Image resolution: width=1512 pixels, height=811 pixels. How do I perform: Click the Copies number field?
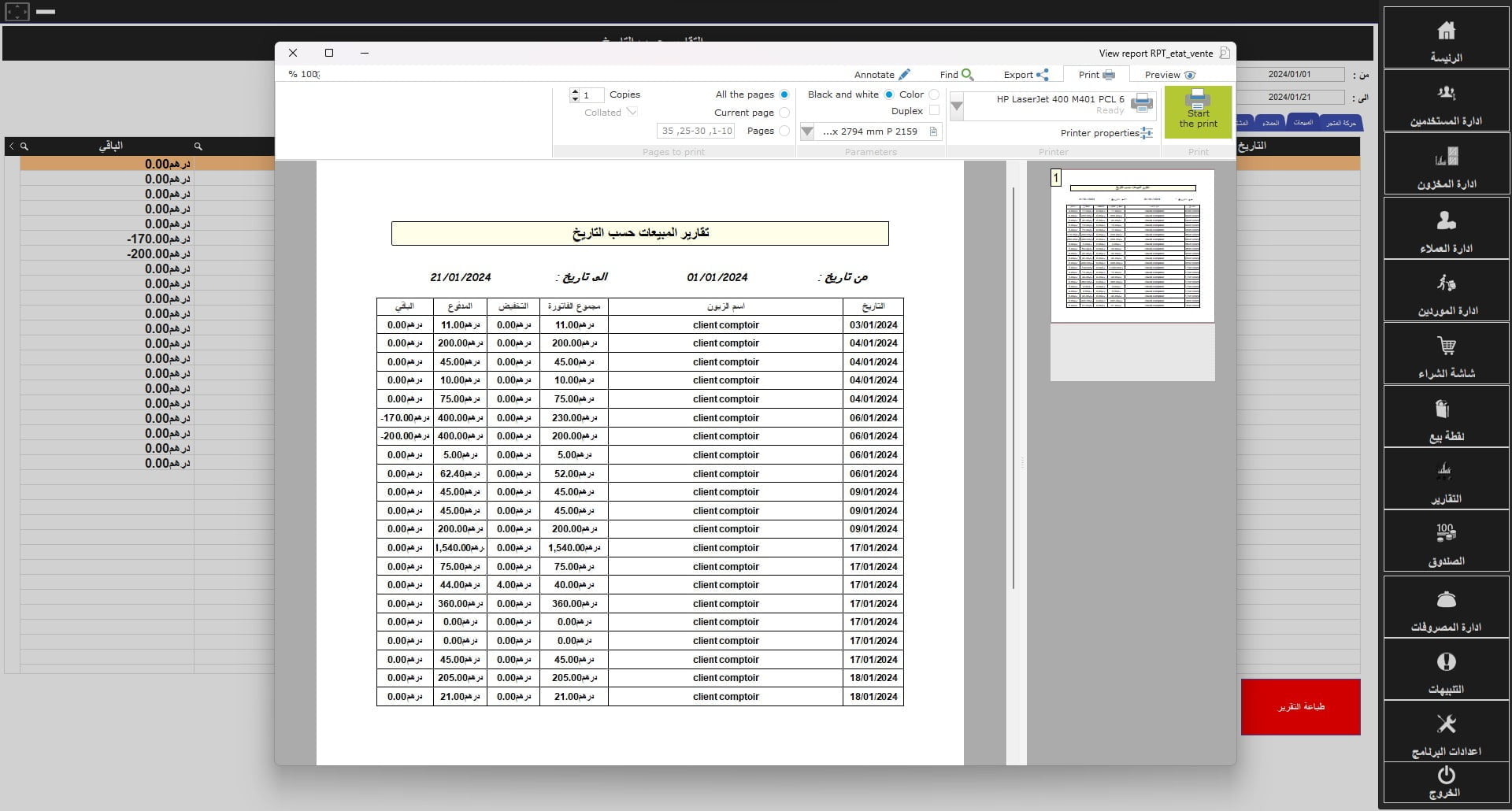point(592,95)
